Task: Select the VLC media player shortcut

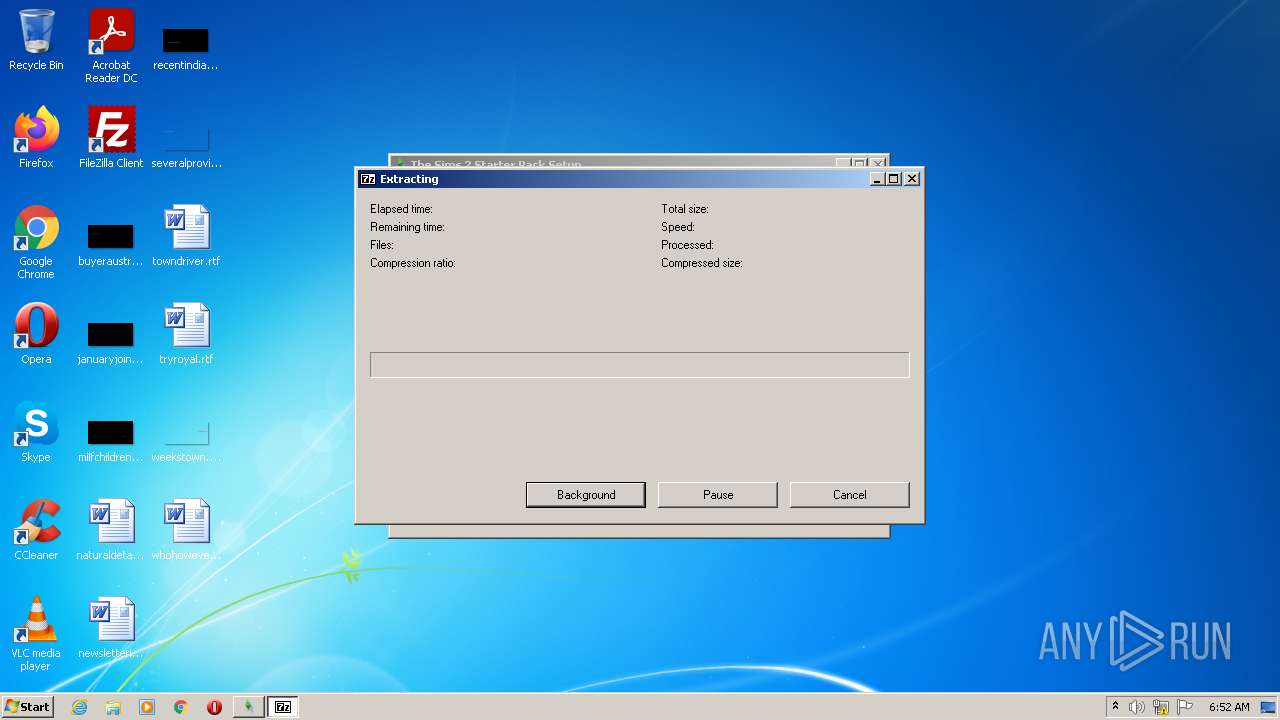Action: coord(36,634)
